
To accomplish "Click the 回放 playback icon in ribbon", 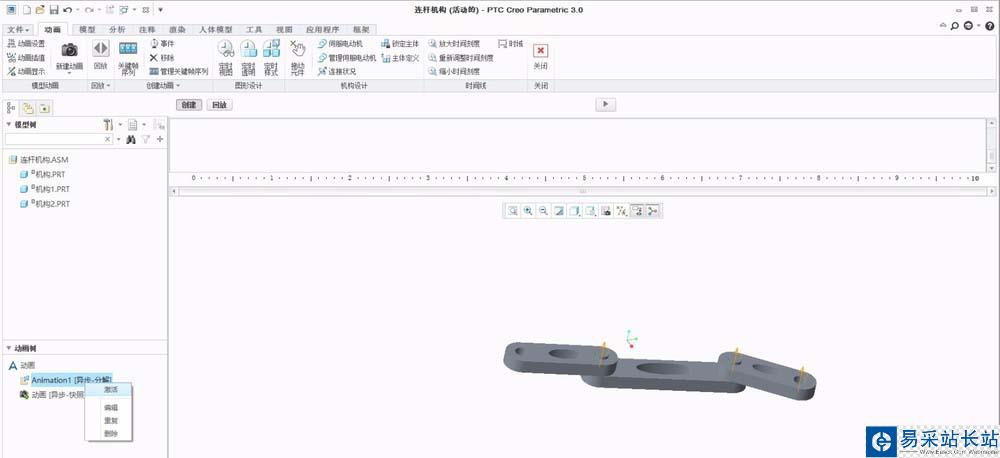I will point(100,48).
